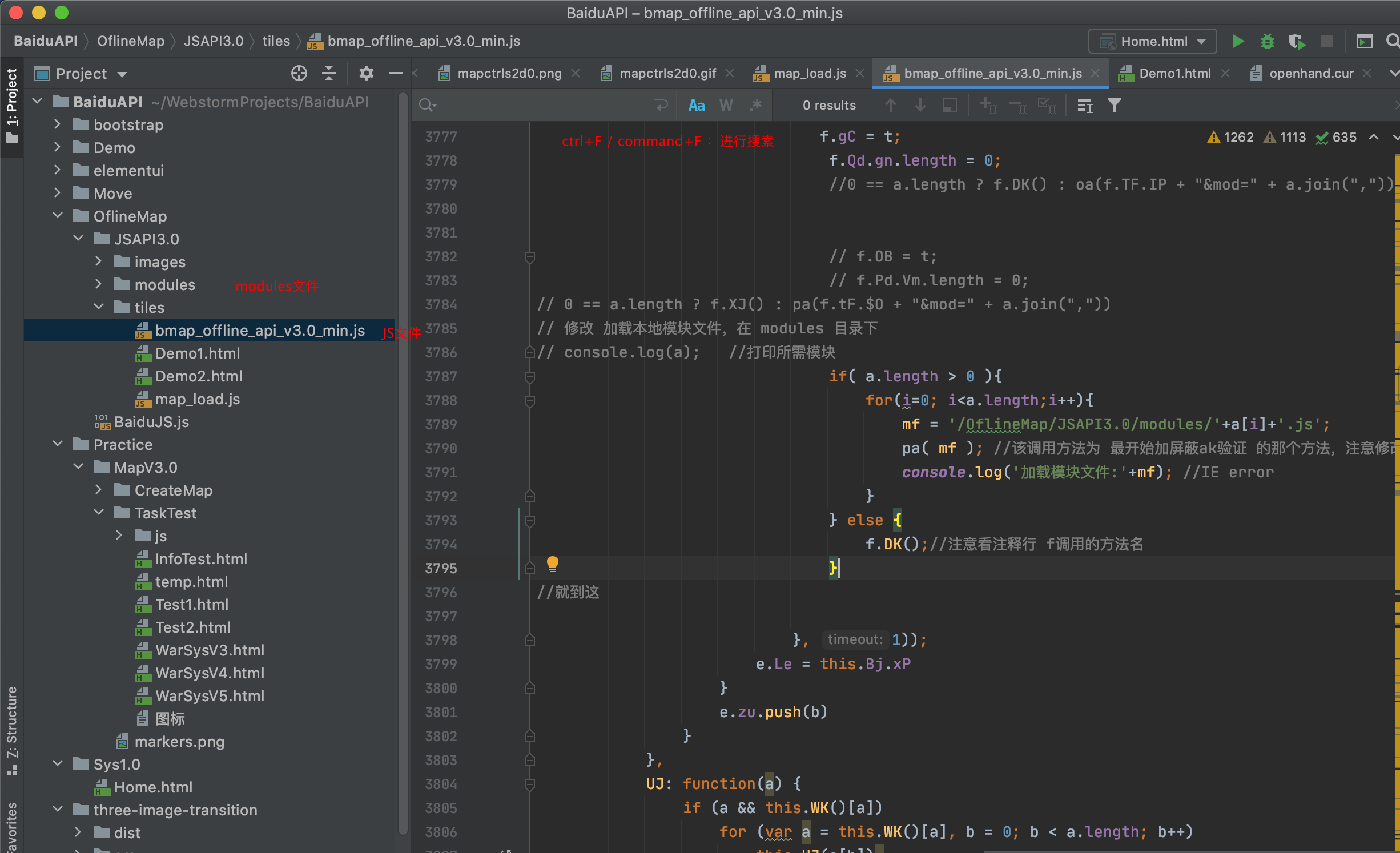The image size is (1400, 853).
Task: Click the Favorites tool window stripe
Action: pyautogui.click(x=11, y=827)
